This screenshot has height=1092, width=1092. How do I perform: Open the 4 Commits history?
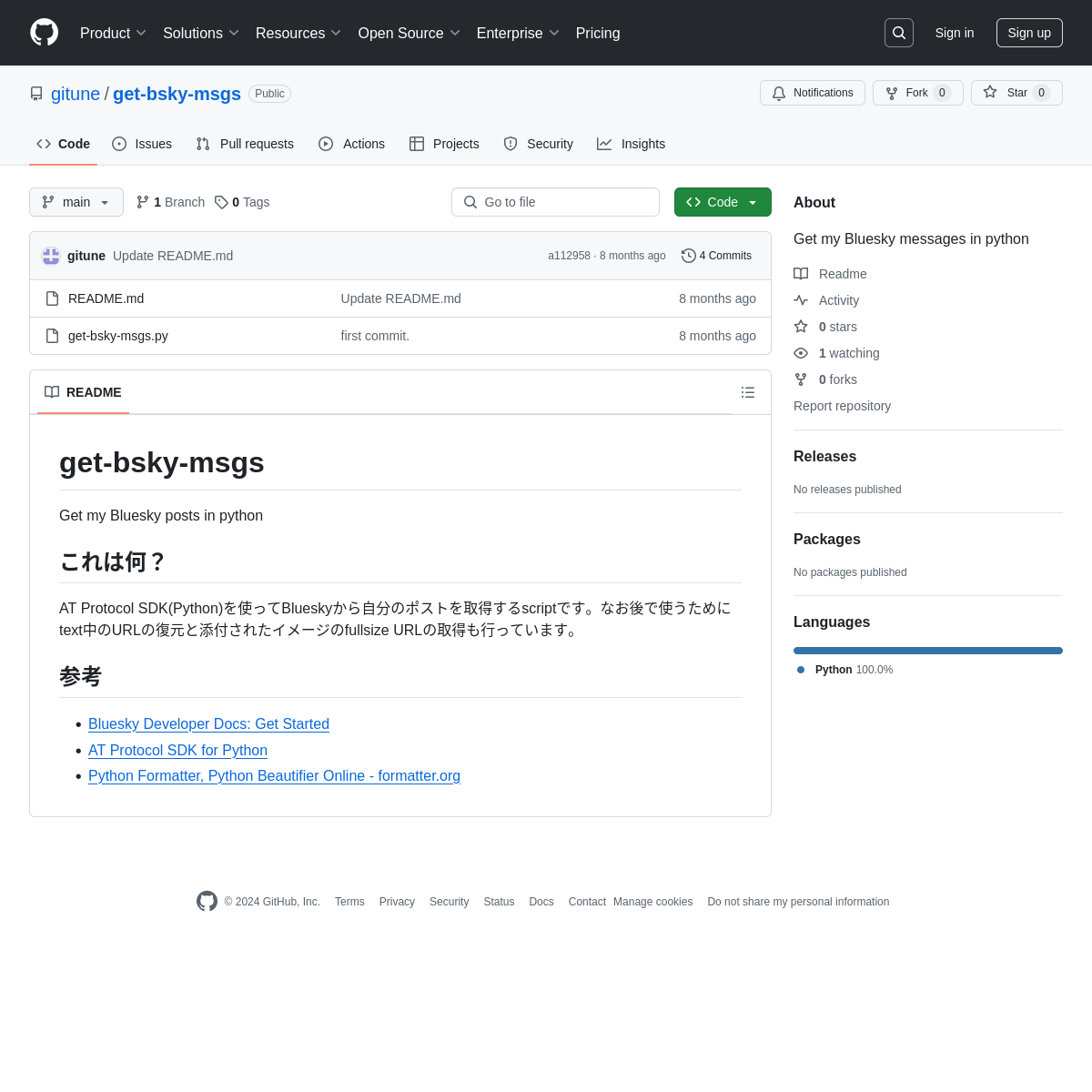point(717,256)
